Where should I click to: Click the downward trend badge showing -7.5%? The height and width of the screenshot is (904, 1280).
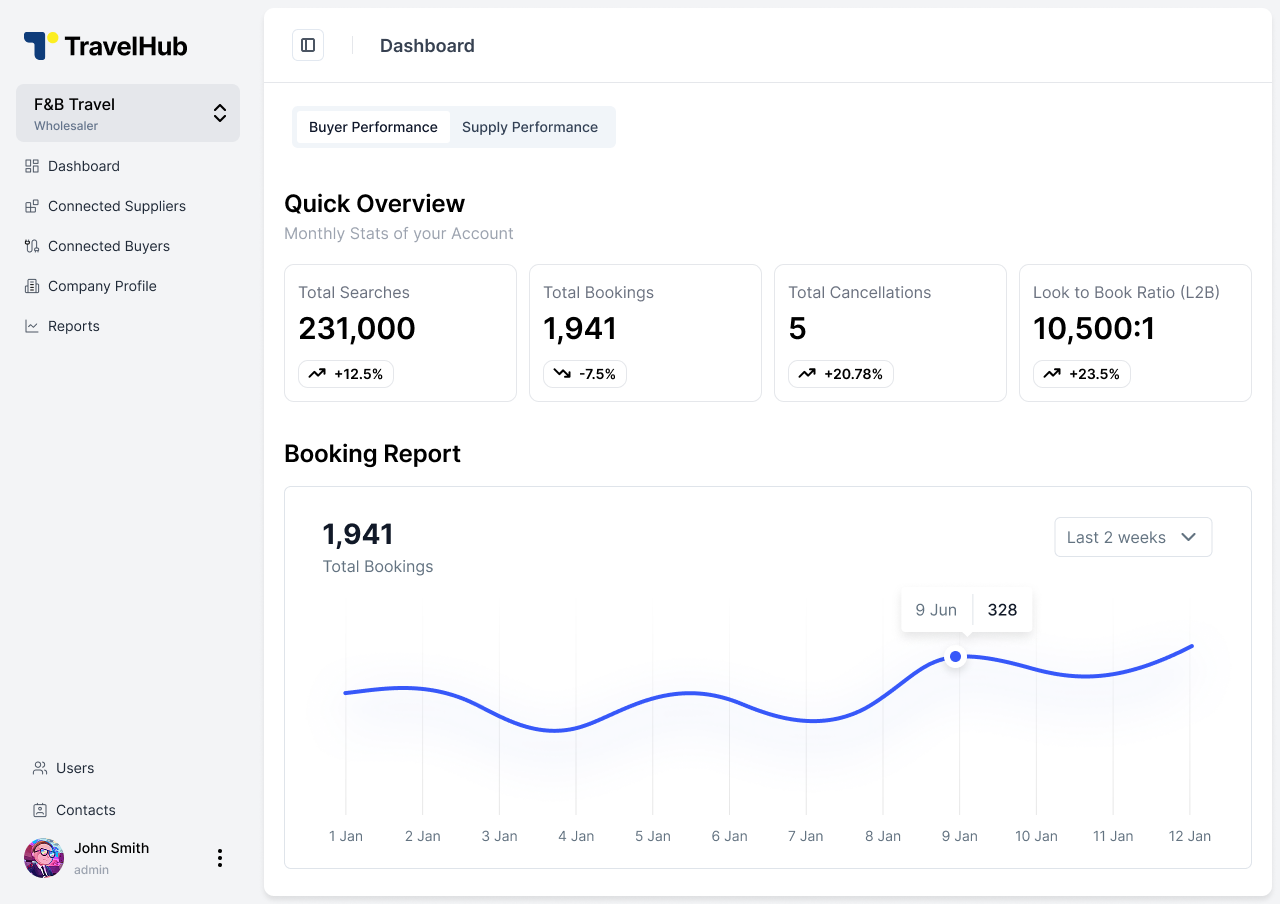click(584, 373)
